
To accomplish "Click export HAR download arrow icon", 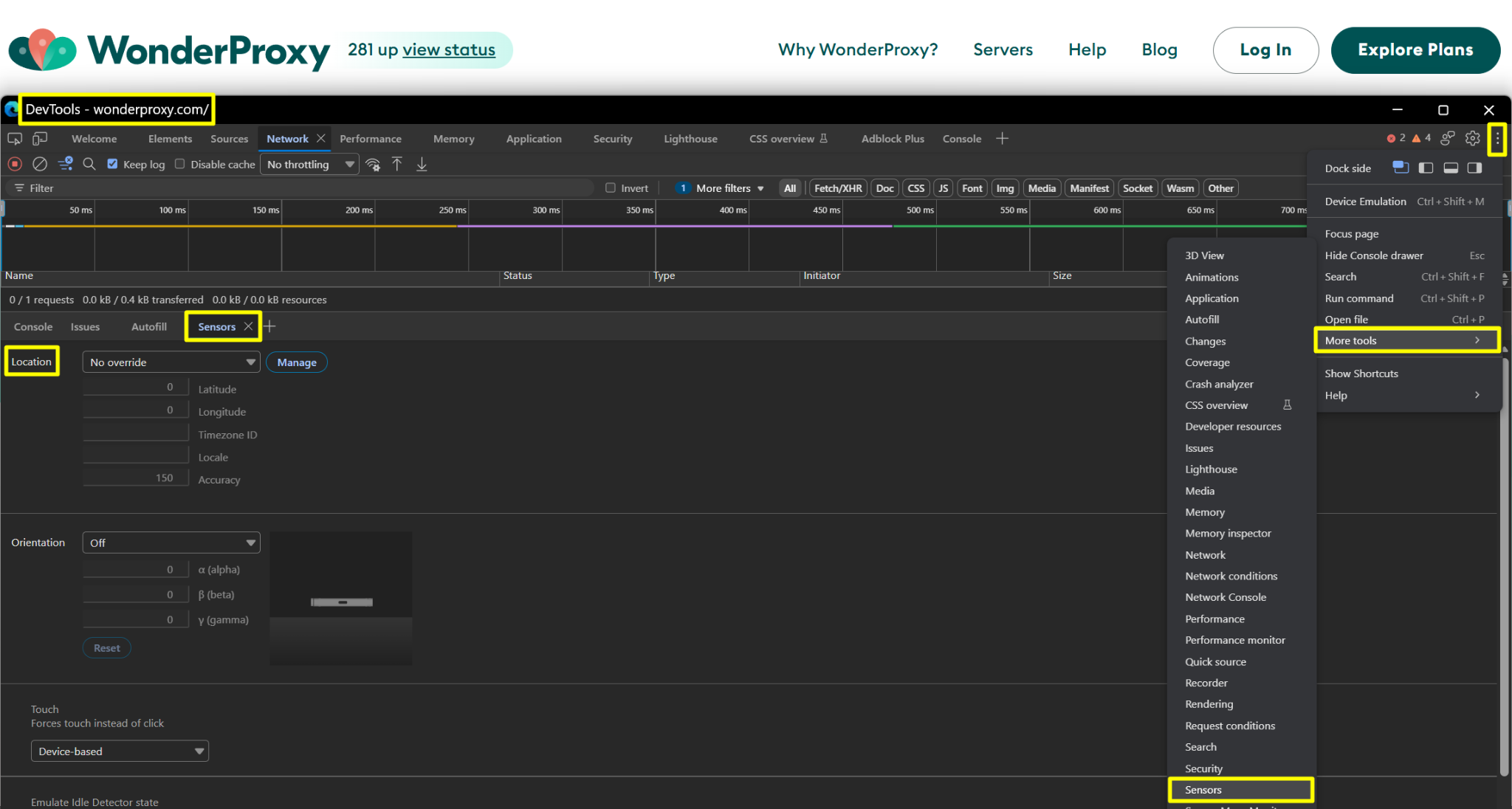I will (x=422, y=164).
